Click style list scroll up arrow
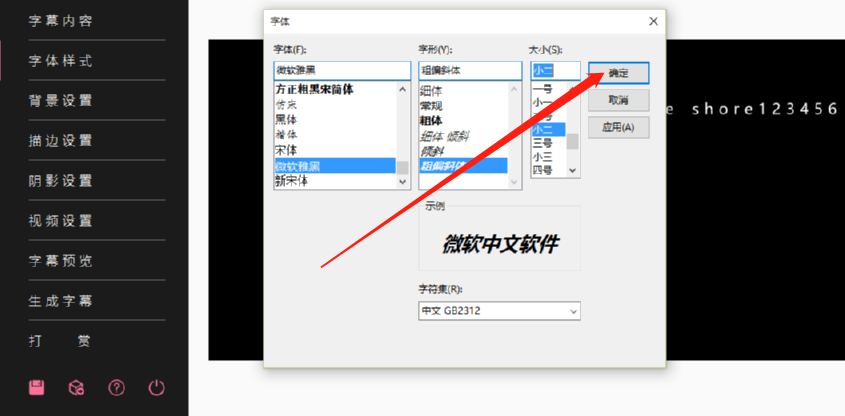 point(514,89)
